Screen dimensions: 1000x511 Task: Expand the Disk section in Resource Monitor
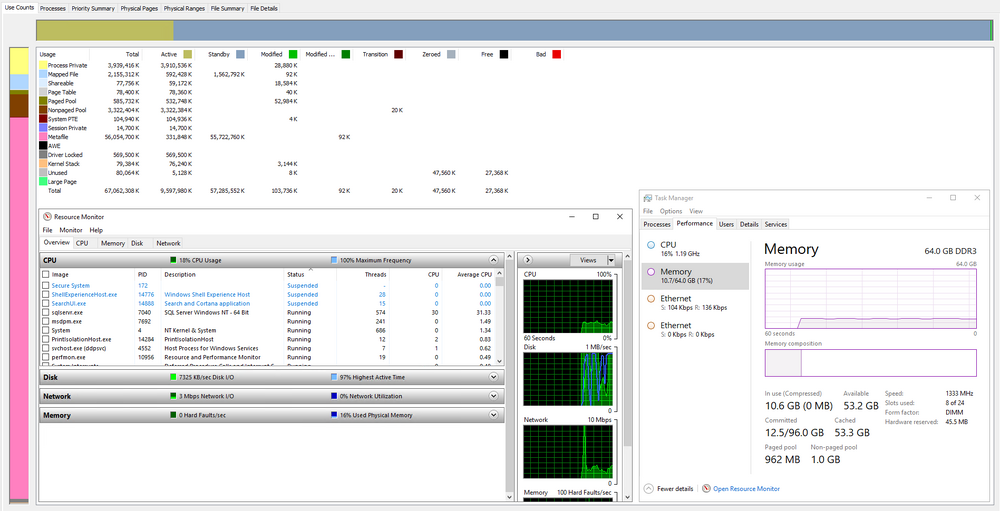coord(493,377)
